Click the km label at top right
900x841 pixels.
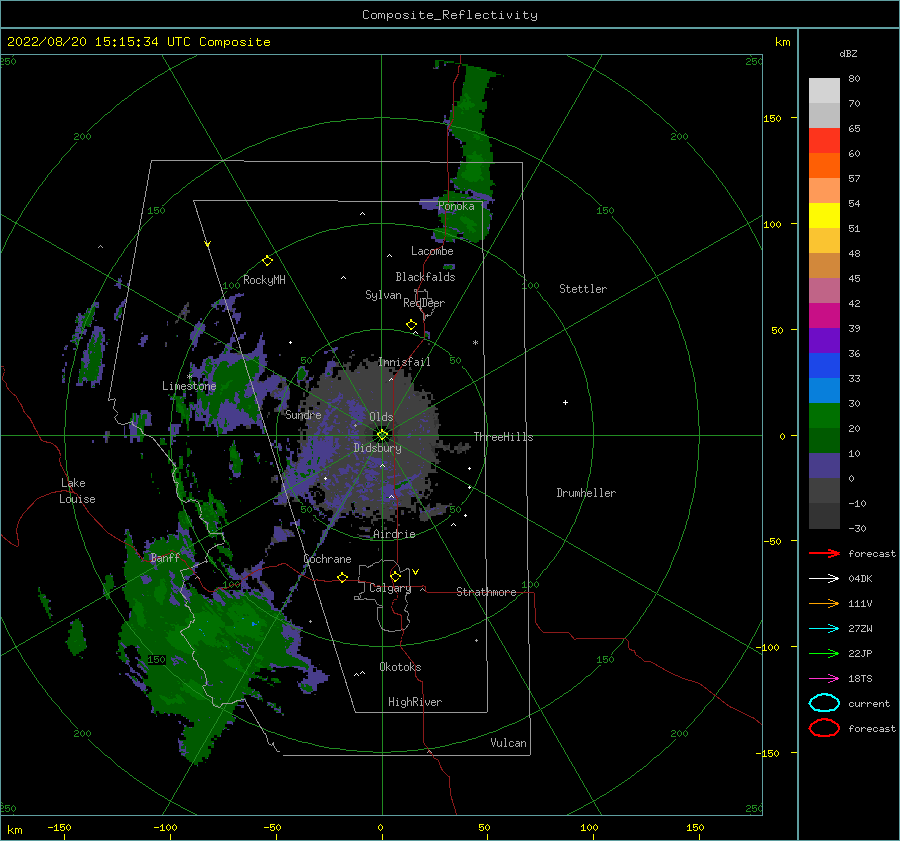[782, 42]
